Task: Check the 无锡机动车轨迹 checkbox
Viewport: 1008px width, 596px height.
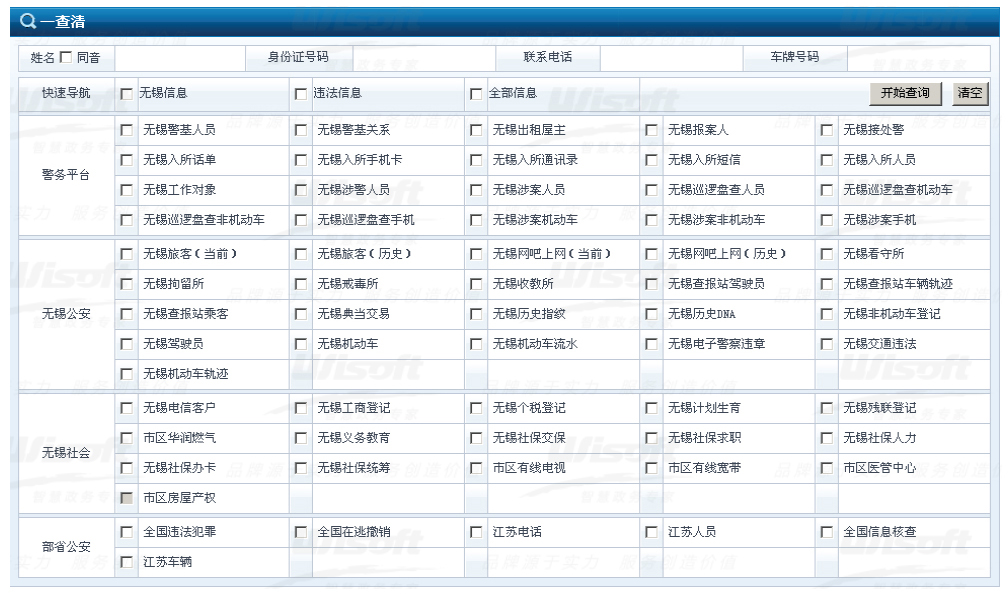Action: point(126,374)
